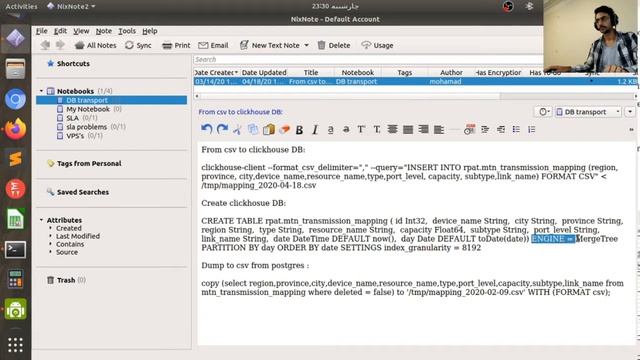
Task: Click into the note Search field
Action: (367, 60)
